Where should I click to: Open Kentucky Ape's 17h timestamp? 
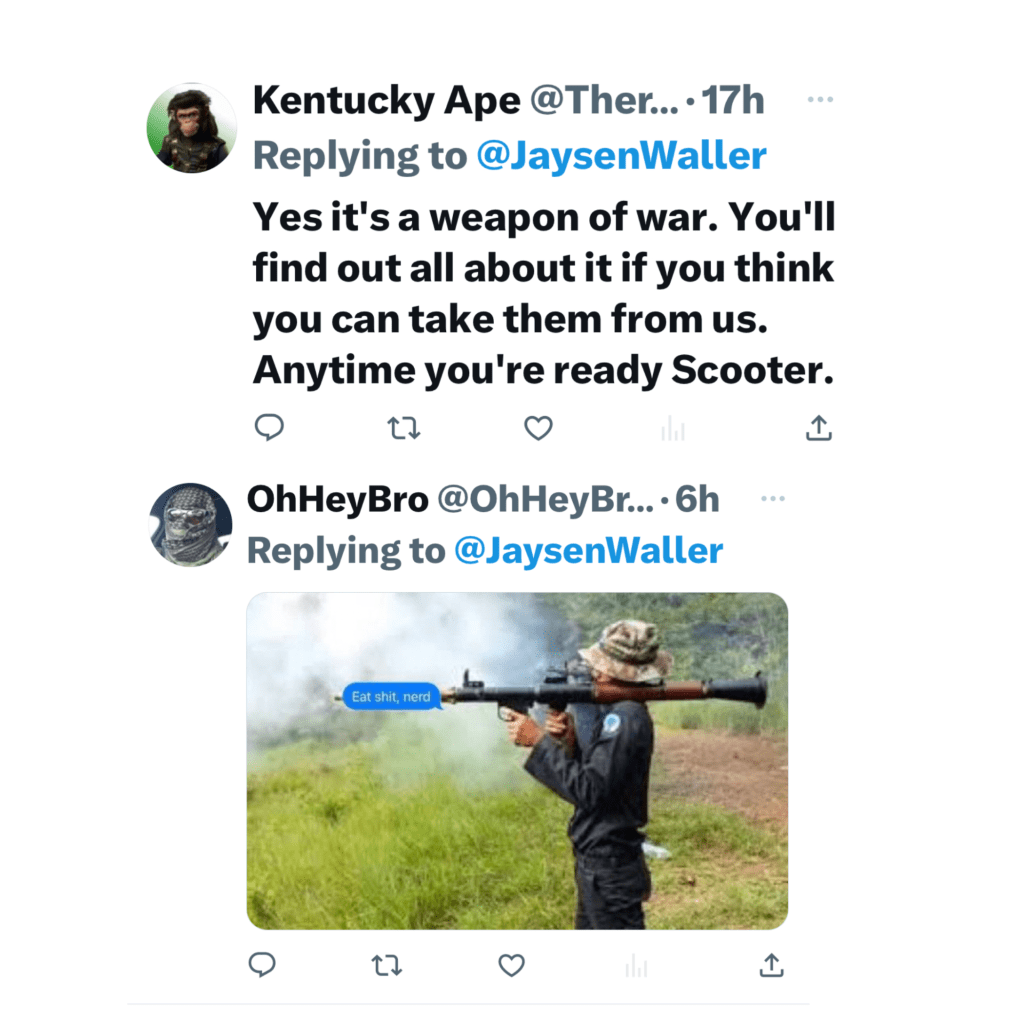733,101
